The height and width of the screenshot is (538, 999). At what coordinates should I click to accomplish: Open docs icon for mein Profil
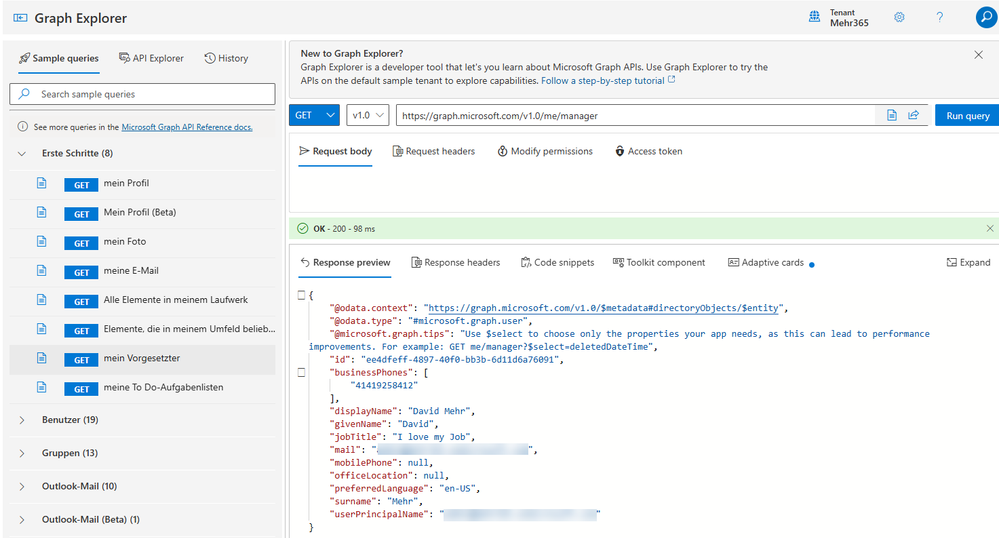(41, 183)
